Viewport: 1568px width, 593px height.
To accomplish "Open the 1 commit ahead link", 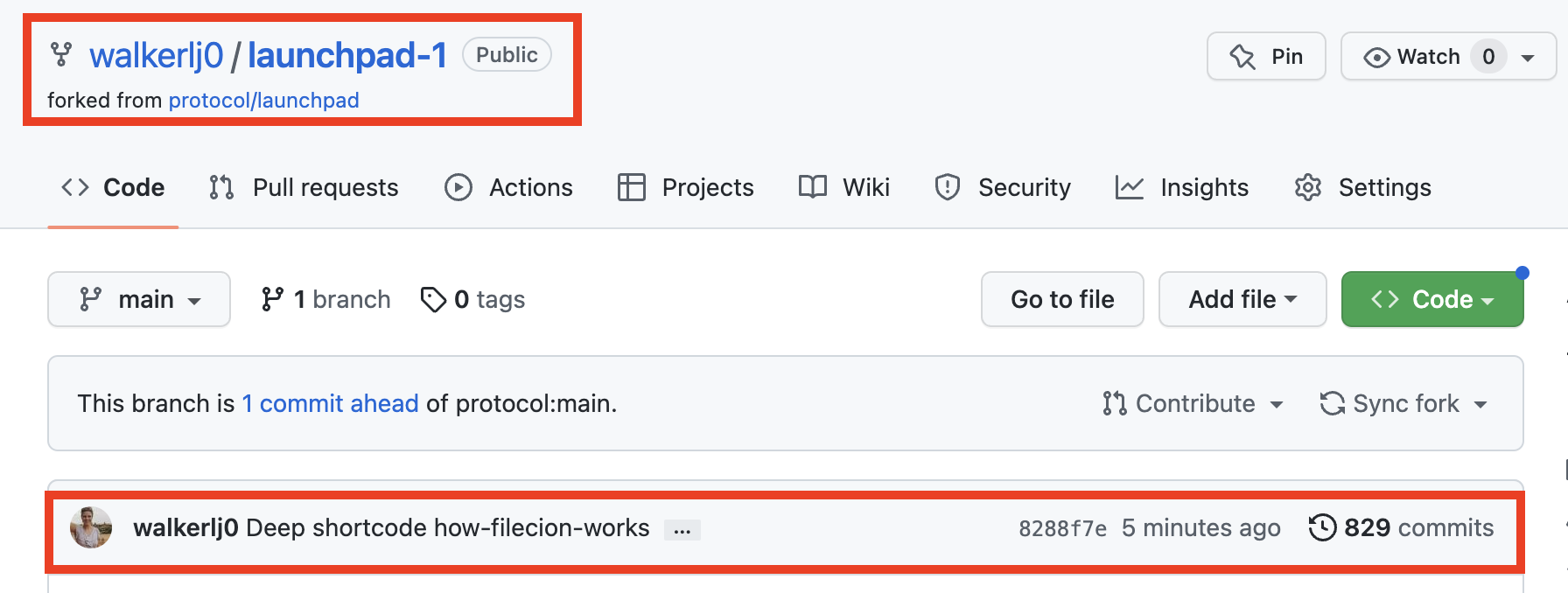I will click(x=330, y=403).
